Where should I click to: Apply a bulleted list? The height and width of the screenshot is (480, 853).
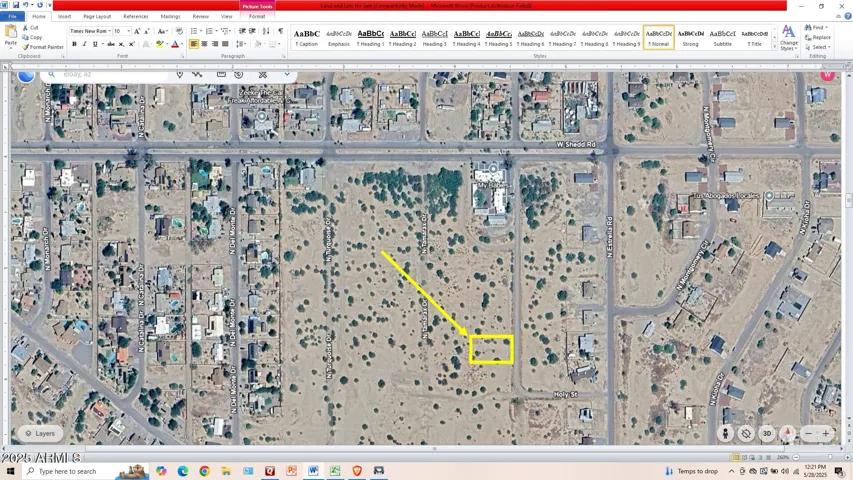pos(195,31)
